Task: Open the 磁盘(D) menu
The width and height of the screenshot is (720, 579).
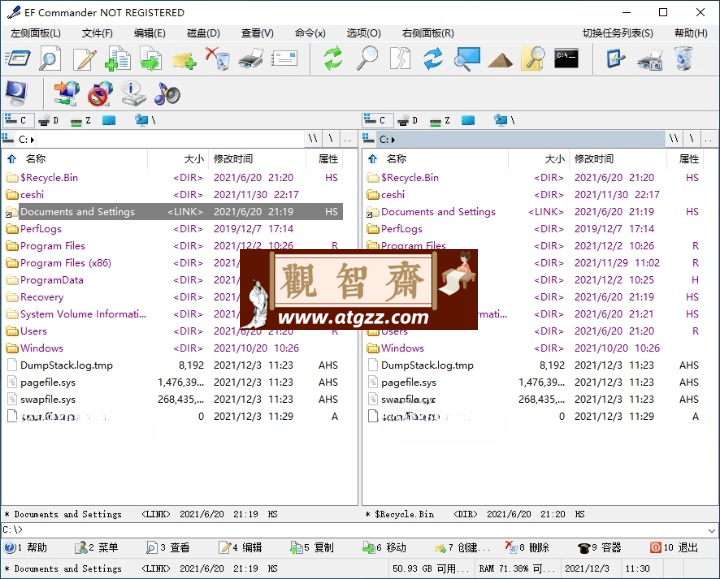Action: click(203, 33)
